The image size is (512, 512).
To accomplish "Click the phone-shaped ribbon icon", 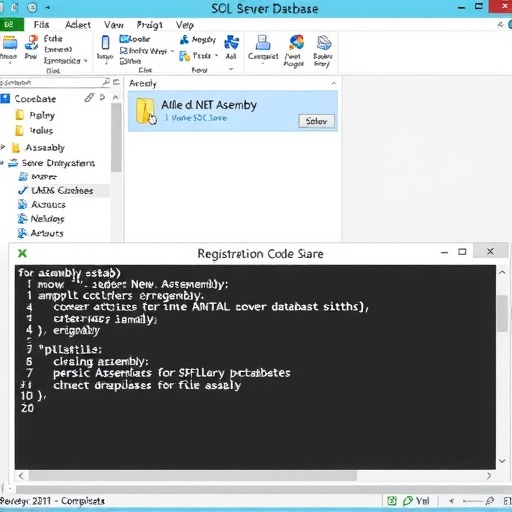I will (x=105, y=43).
